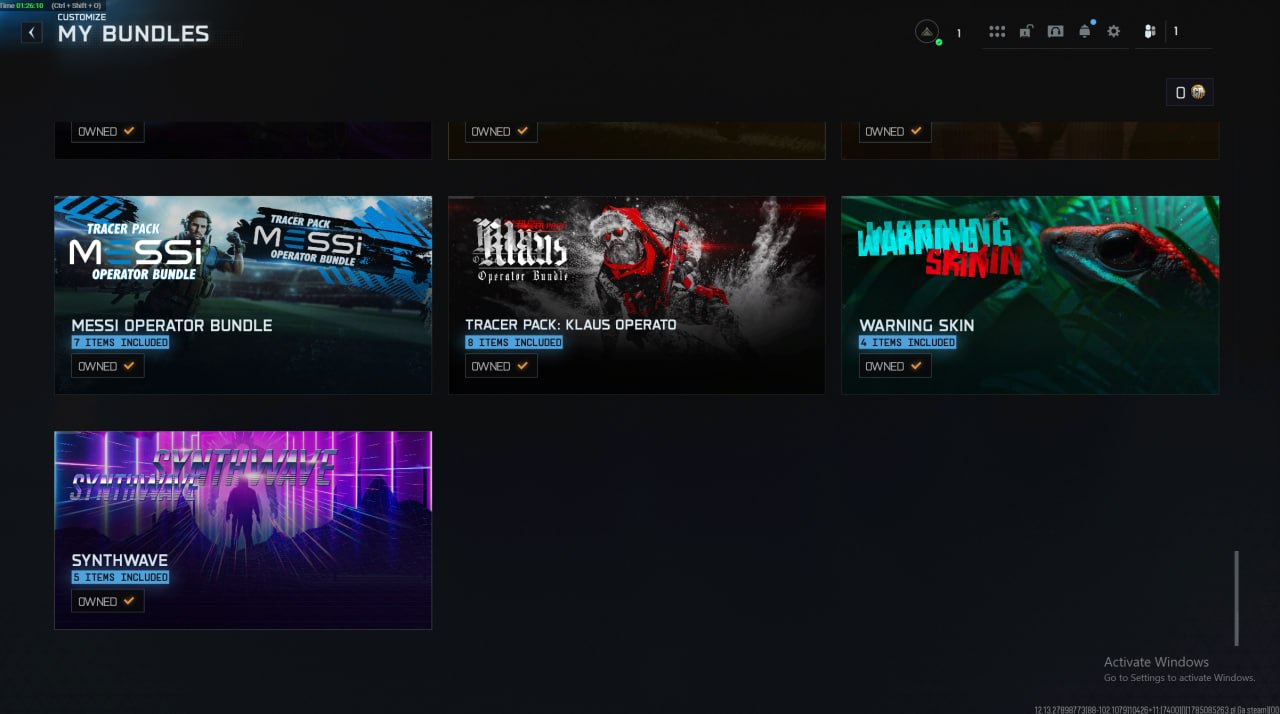Open the headset voice channel icon
Viewport: 1280px width, 714px height.
pos(1055,32)
